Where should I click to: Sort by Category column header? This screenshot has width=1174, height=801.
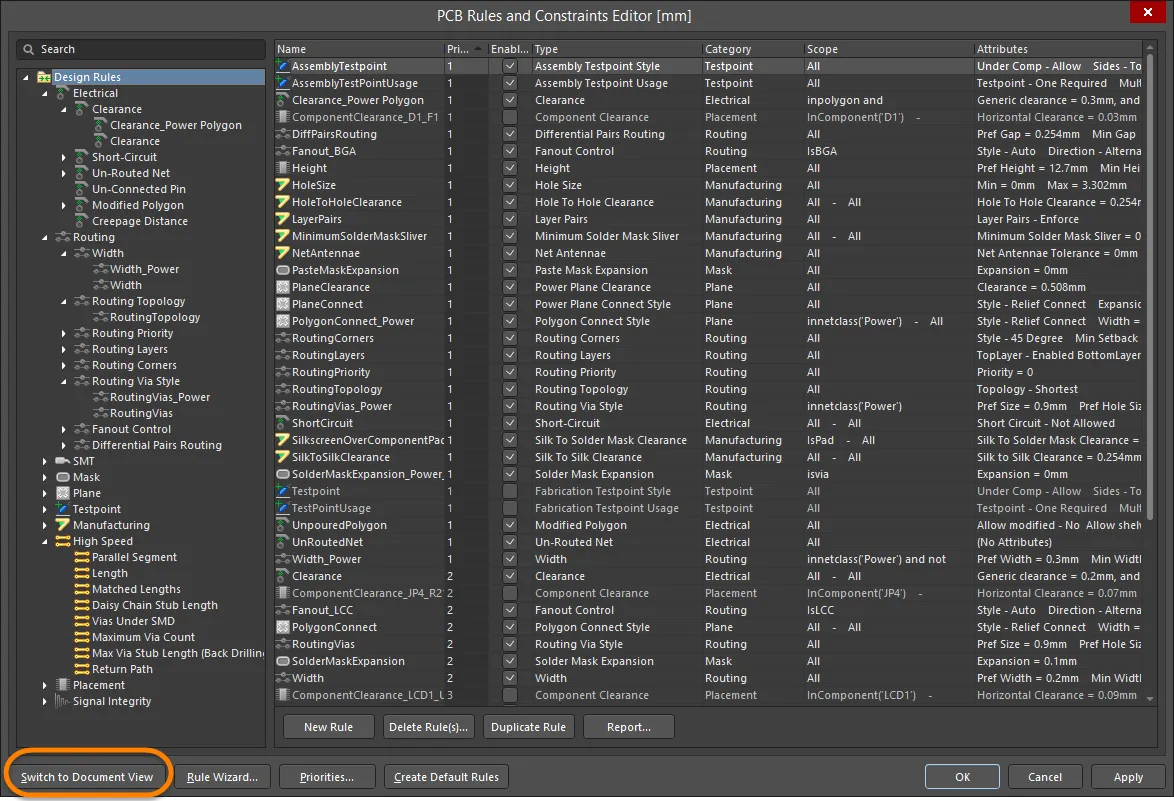coord(752,49)
